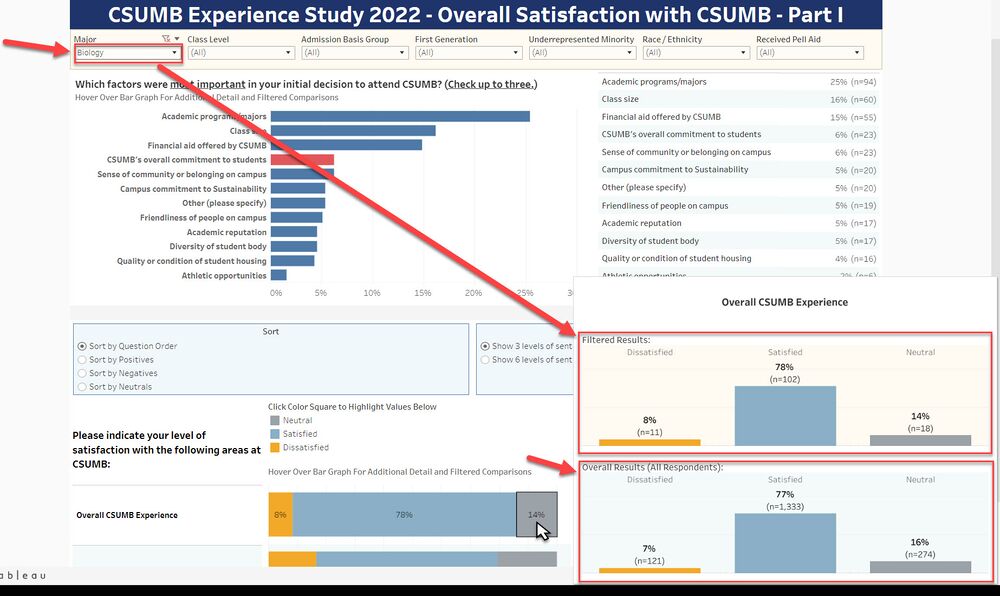Screen dimensions: 1000x596
Task: Click the Tableau logo at bottom left
Action: point(22,575)
